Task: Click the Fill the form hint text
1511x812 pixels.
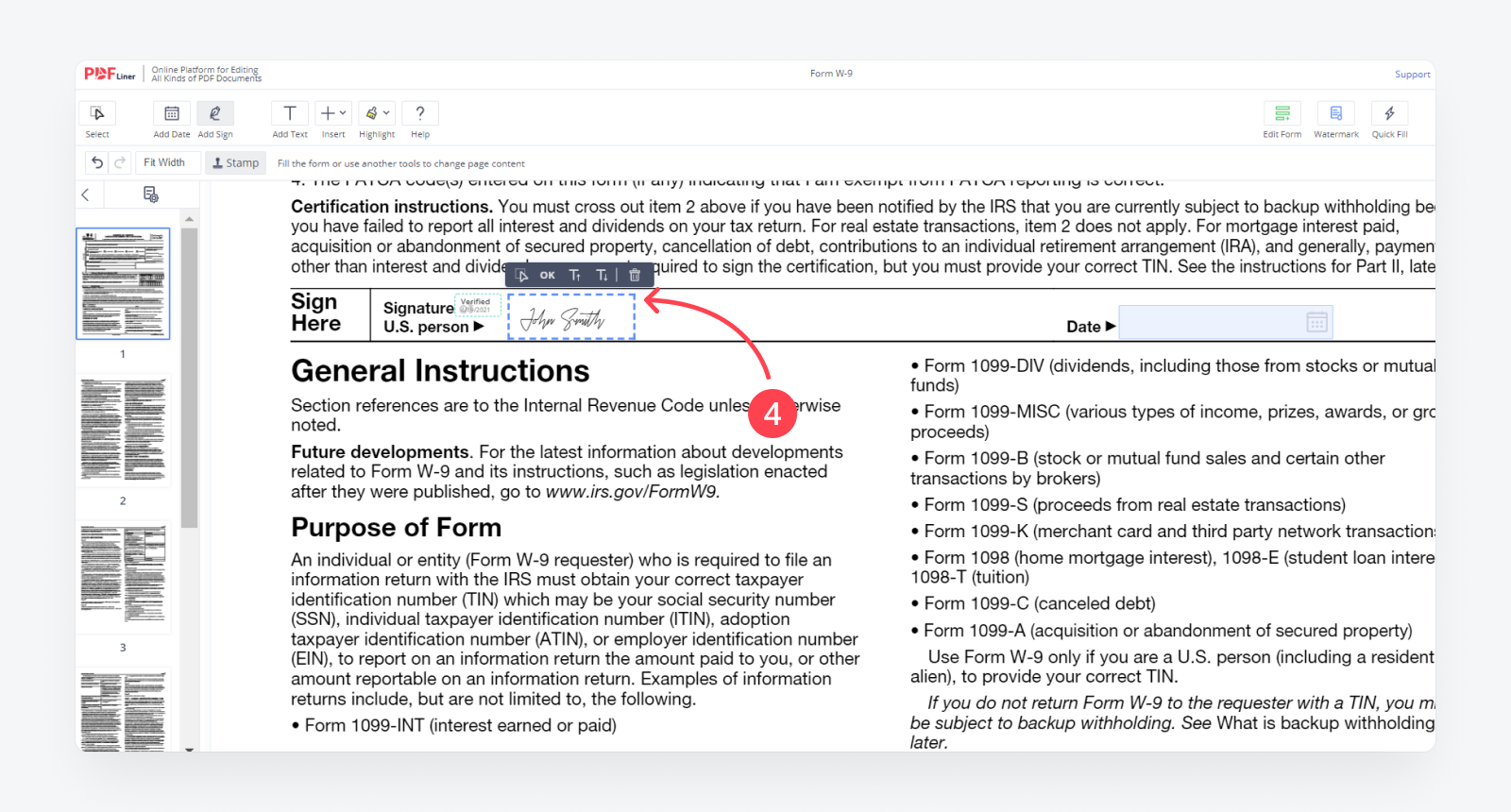Action: [400, 163]
